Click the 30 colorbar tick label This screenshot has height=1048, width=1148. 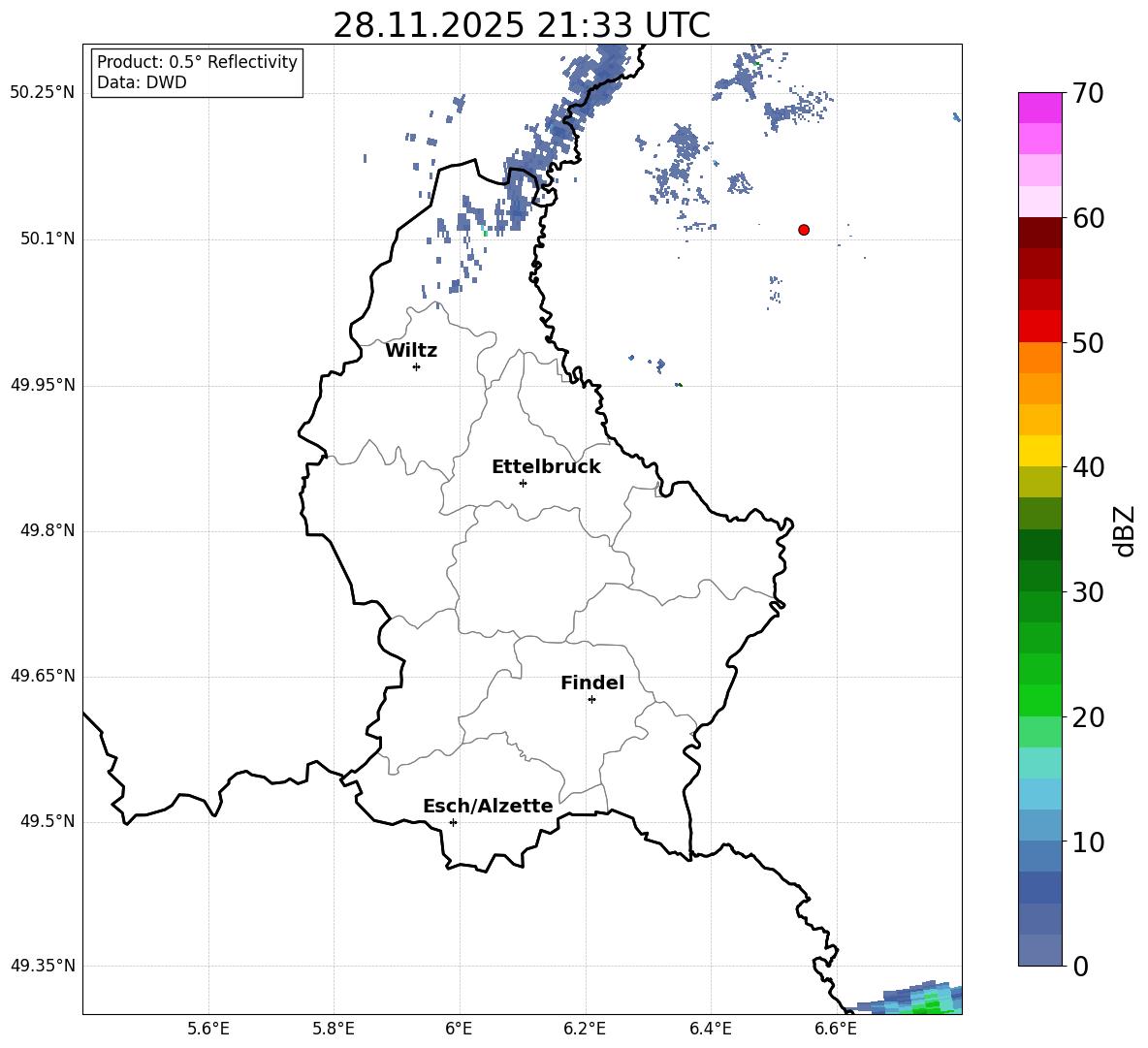(x=1088, y=592)
